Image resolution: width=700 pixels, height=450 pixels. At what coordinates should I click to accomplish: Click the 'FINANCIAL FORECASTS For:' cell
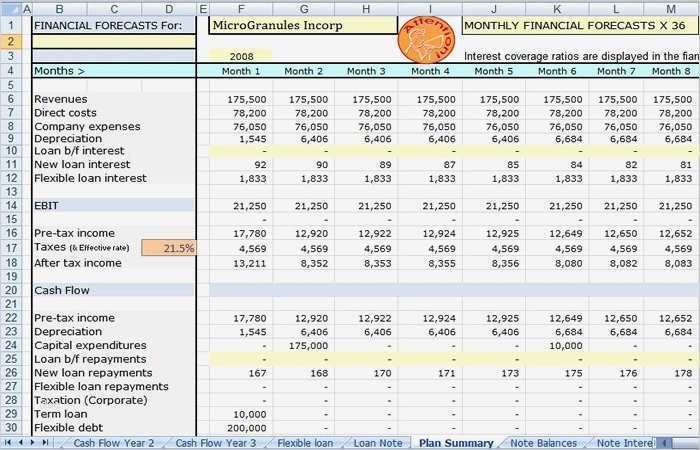tap(114, 25)
